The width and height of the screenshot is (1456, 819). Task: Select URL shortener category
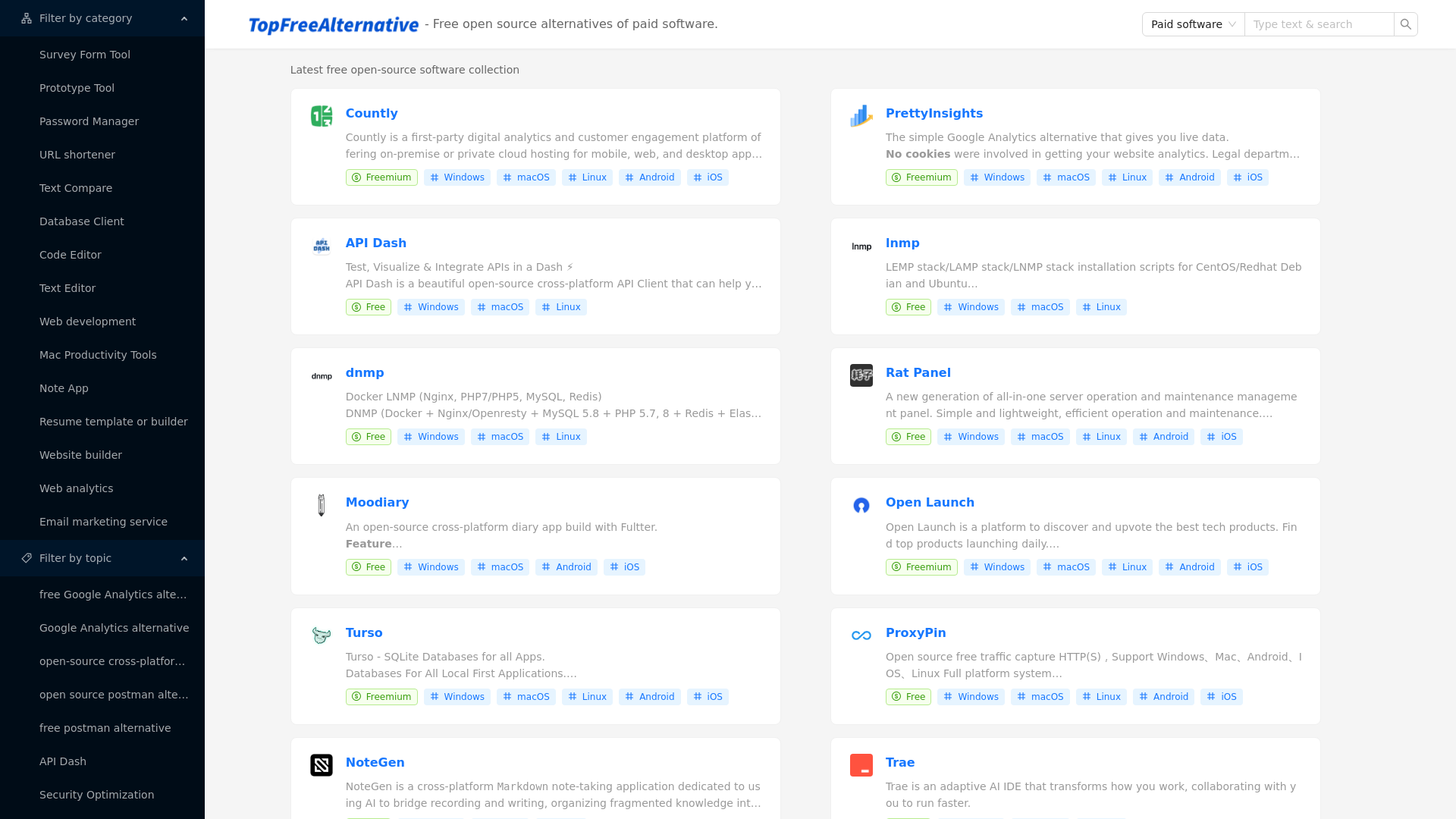102,155
